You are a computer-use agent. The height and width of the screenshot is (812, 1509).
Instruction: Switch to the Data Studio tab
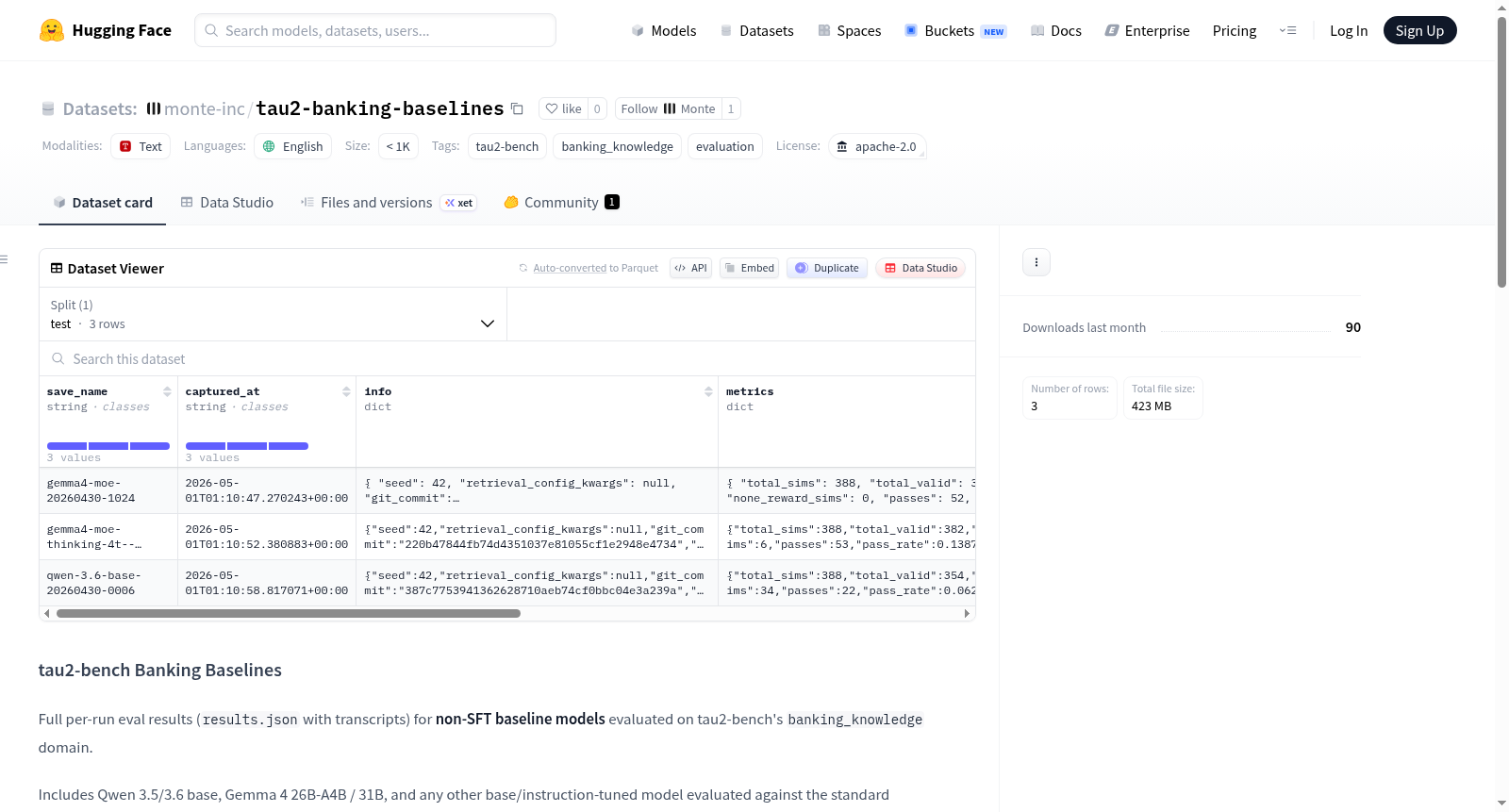(226, 202)
